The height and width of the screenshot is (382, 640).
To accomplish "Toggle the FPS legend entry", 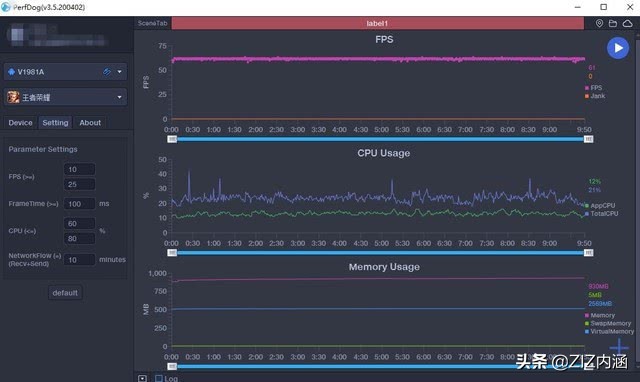I will pyautogui.click(x=593, y=88).
